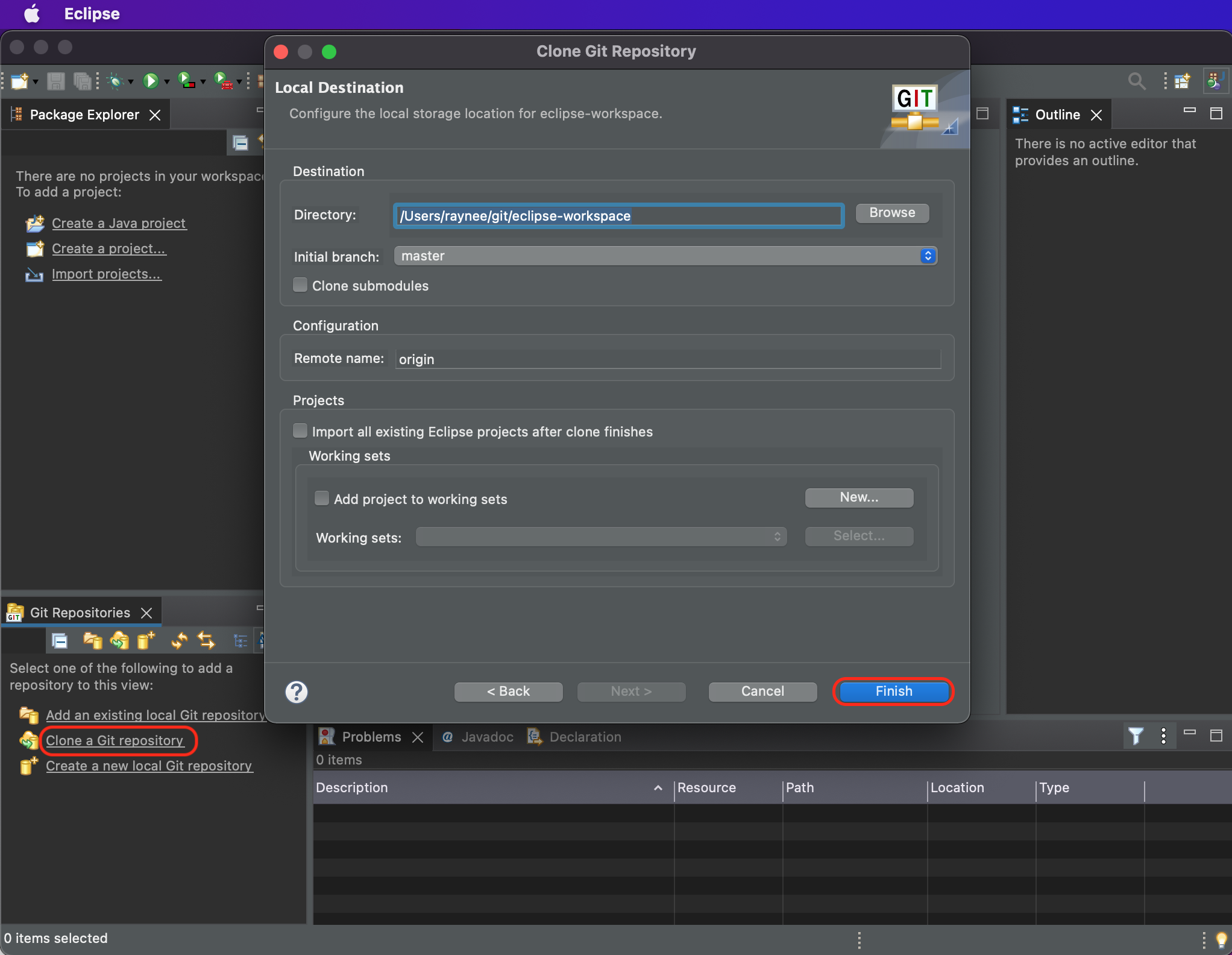Image resolution: width=1232 pixels, height=955 pixels.
Task: Click the search magnifier icon in toolbar
Action: pos(1136,81)
